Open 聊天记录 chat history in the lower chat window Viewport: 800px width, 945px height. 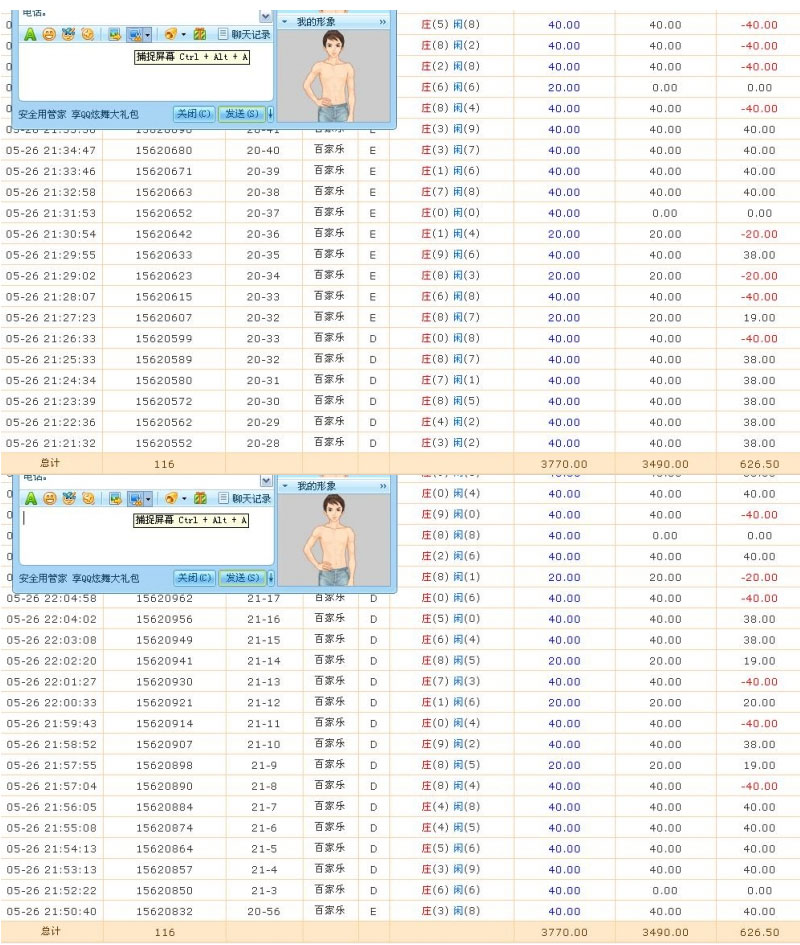click(x=245, y=498)
